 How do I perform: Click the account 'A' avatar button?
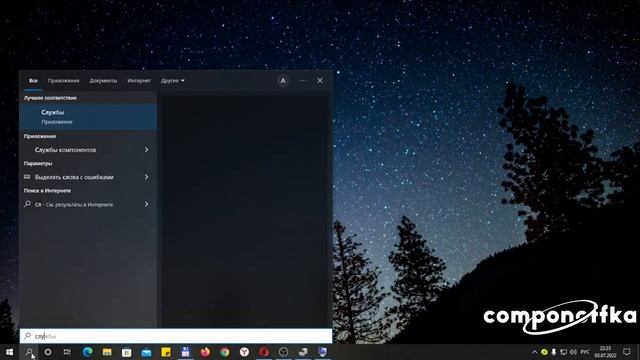tap(283, 81)
